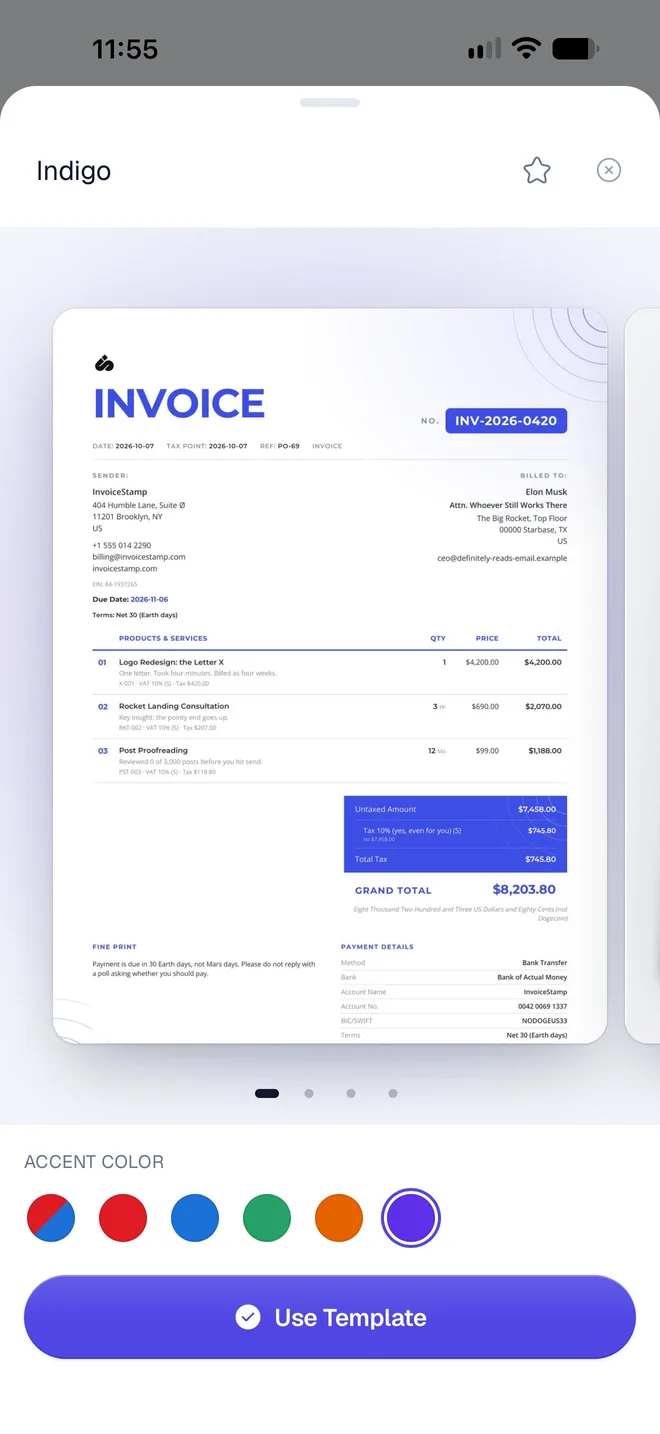
Task: Tap the Use Template button
Action: click(x=330, y=1317)
